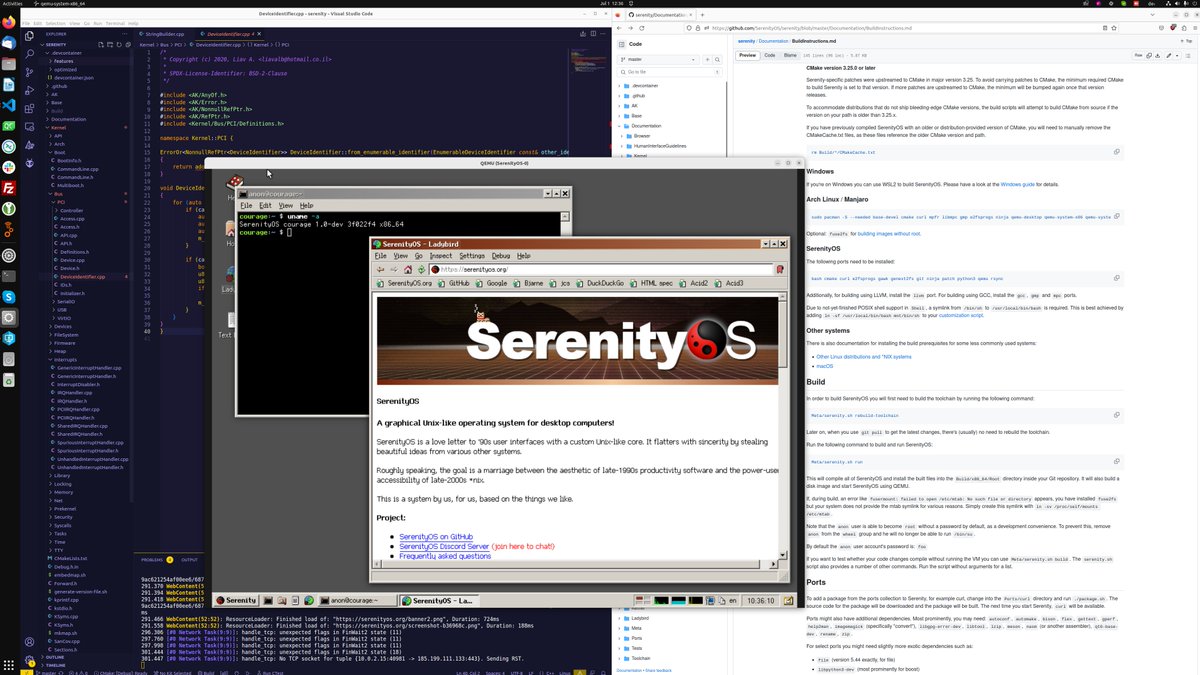Follow the 'SerenityOS Discord Server' link
1200x675 pixels.
444,545
